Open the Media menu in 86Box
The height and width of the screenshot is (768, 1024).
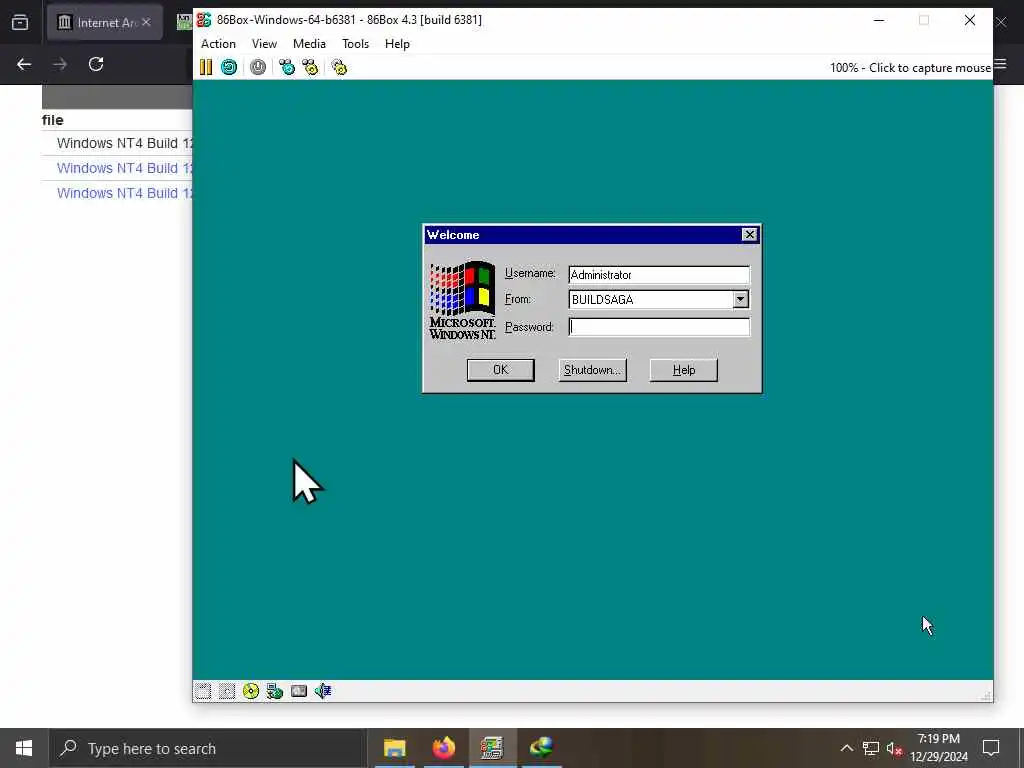click(310, 44)
